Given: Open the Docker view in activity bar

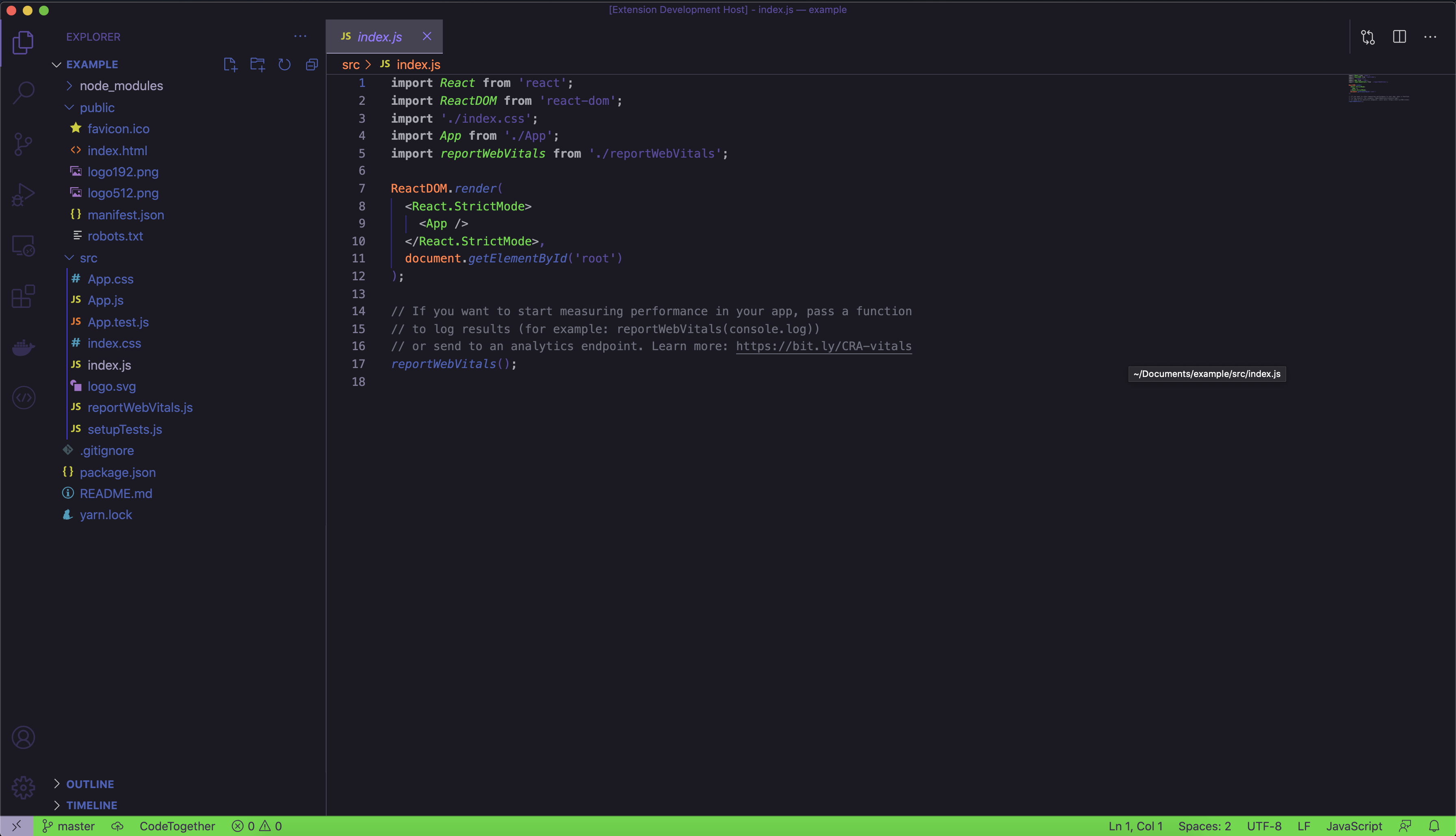Looking at the screenshot, I should click(24, 347).
